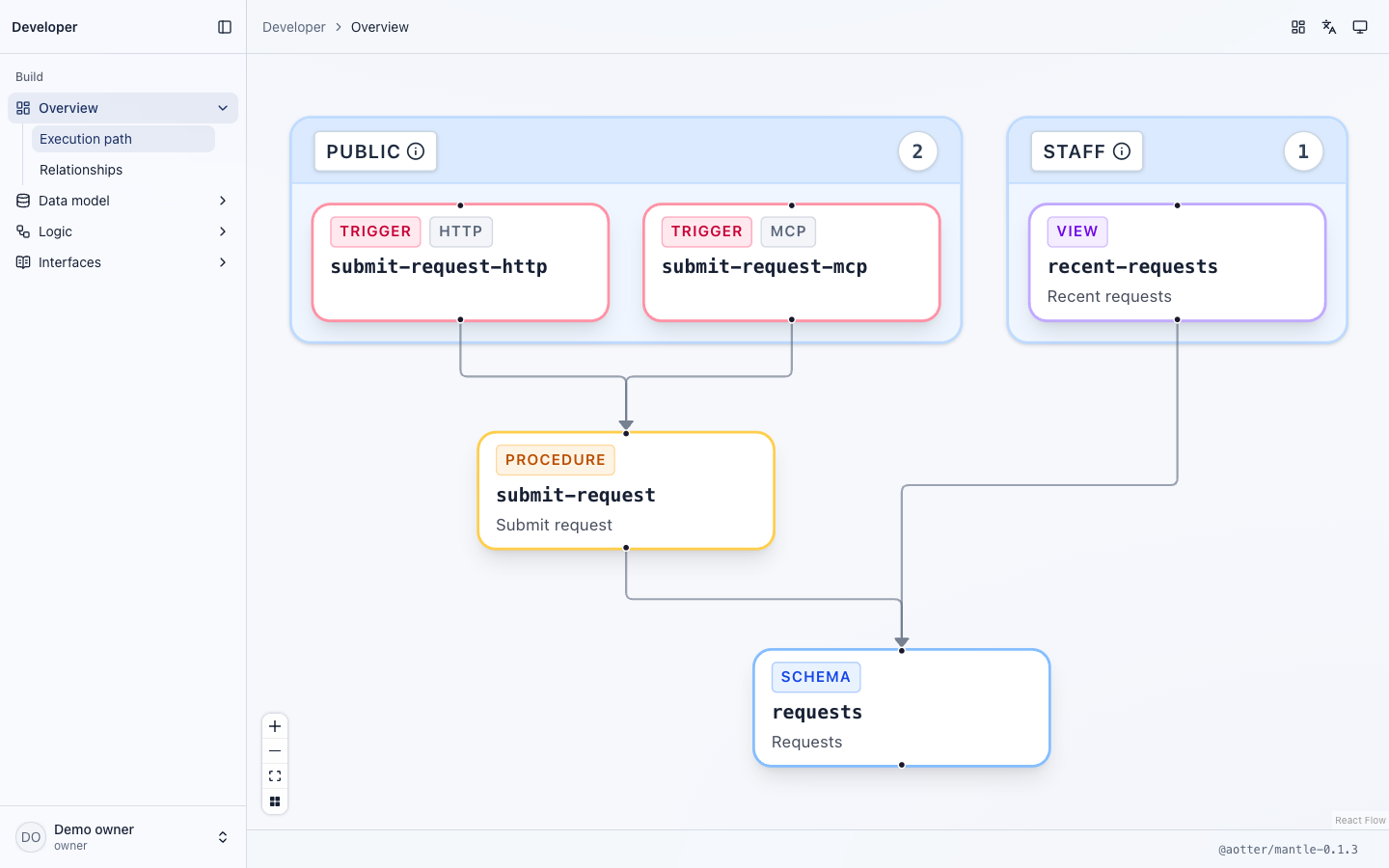Click the @aotter/mantle-0.1.3 version text
The height and width of the screenshot is (868, 1389).
click(1288, 850)
